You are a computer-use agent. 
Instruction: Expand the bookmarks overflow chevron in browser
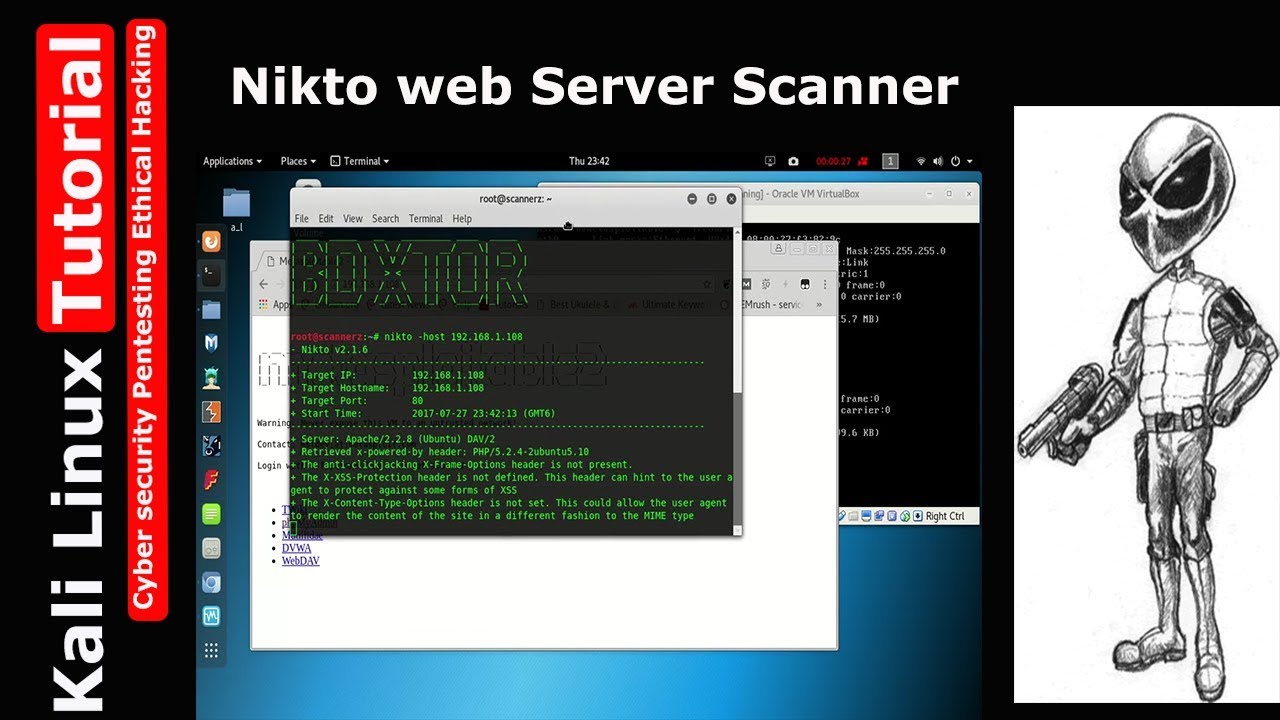(819, 304)
